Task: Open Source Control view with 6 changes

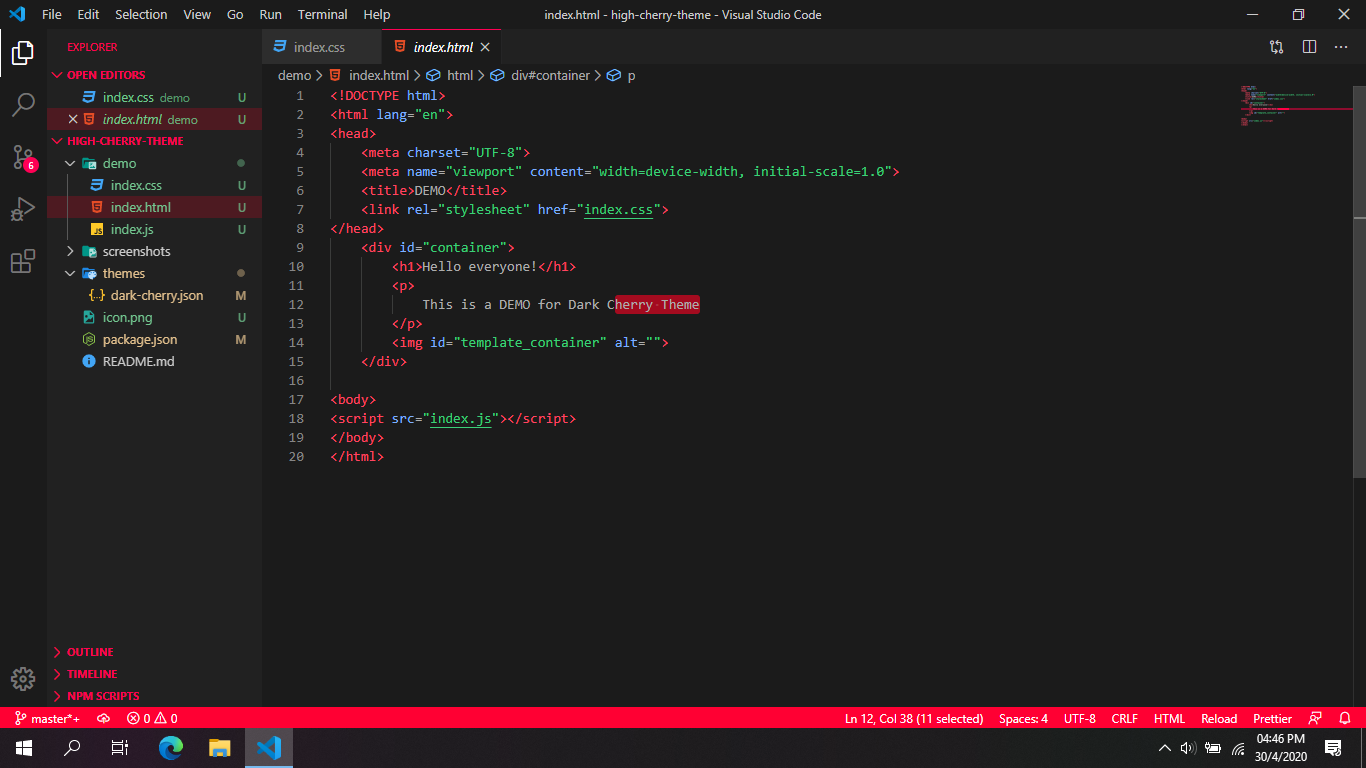Action: (x=23, y=157)
